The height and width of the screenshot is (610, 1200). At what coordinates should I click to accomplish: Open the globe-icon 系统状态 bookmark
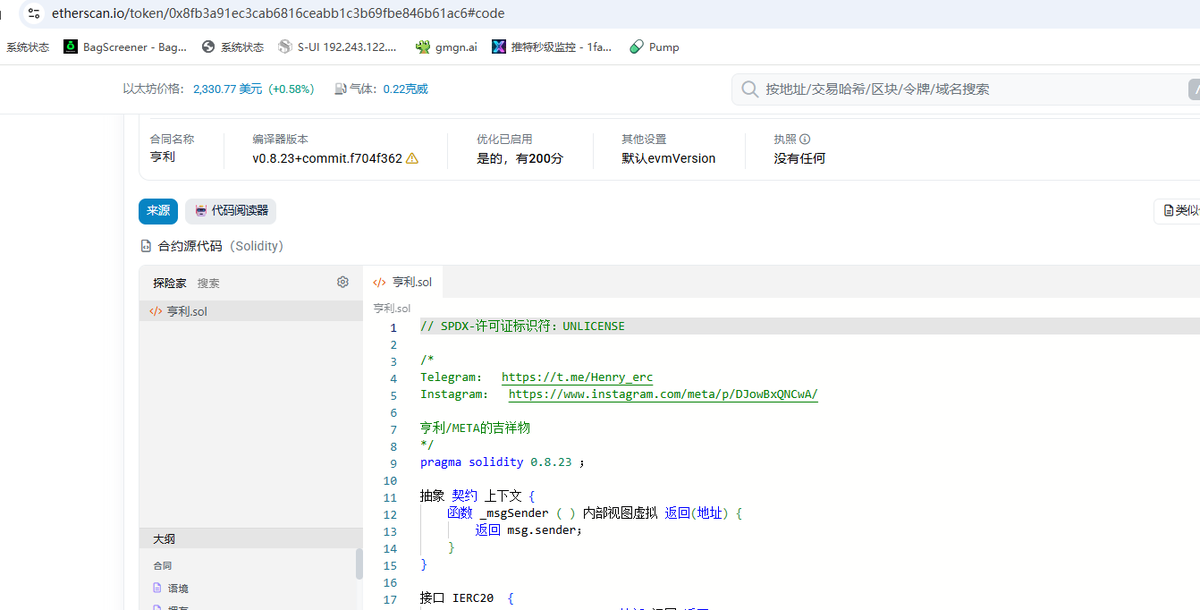click(232, 47)
